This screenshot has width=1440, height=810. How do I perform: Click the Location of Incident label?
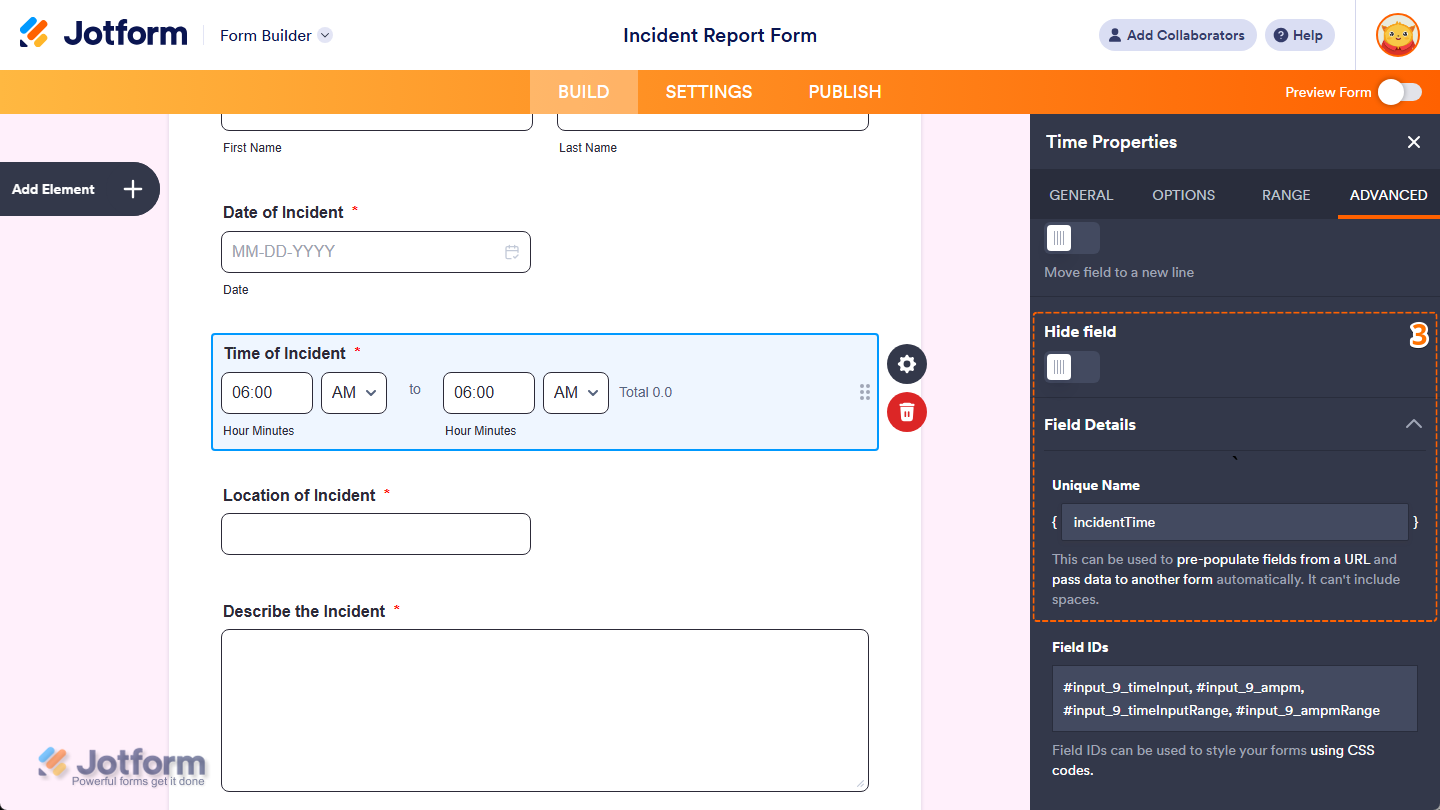pos(299,495)
